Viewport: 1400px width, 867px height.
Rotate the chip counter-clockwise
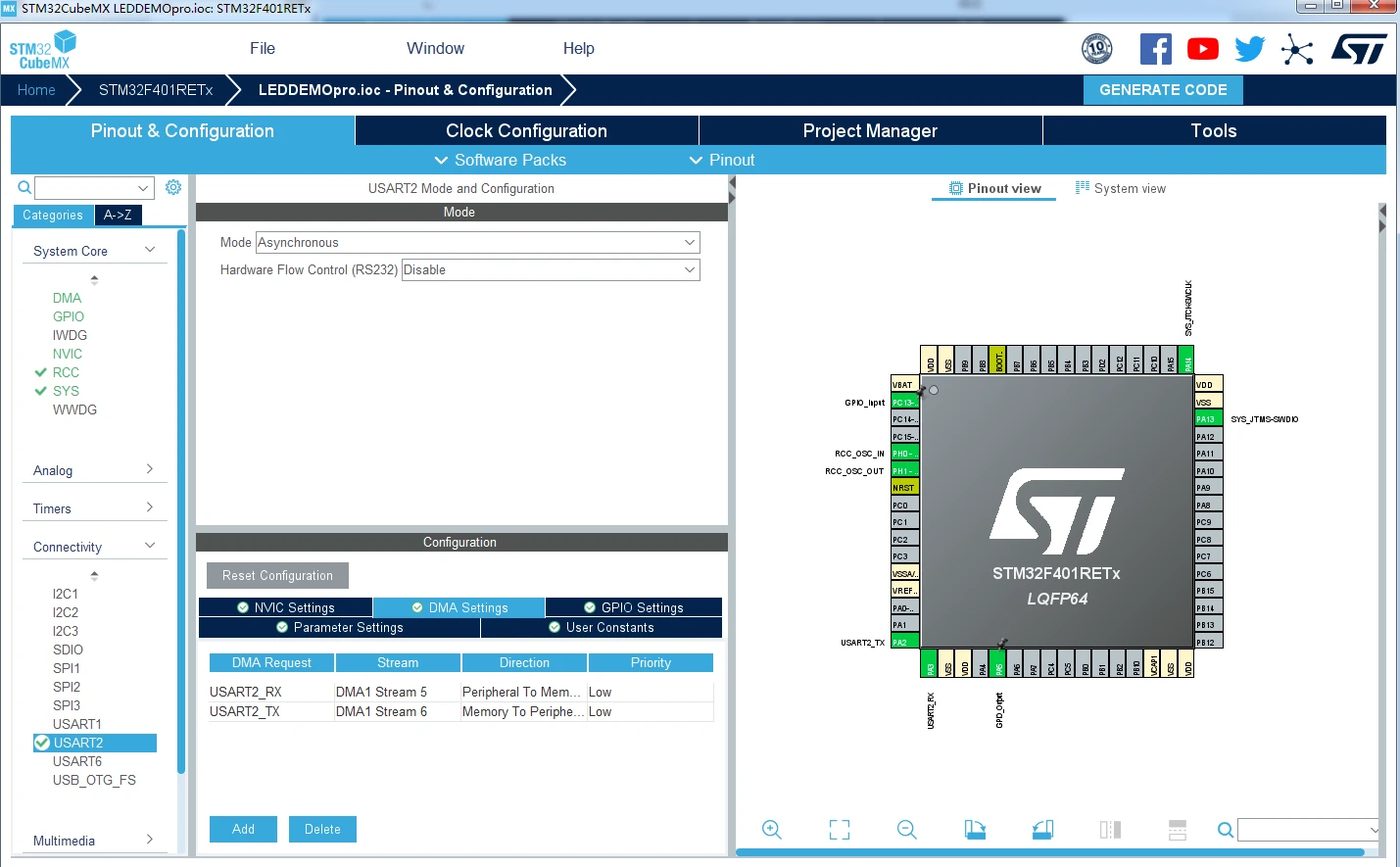[1042, 830]
